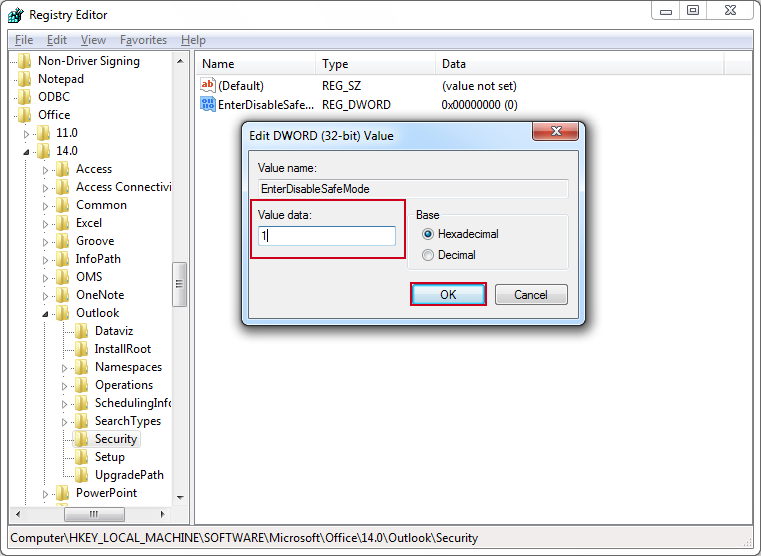The image size is (761, 556).
Task: Click the OMS folder icon
Action: [63, 277]
